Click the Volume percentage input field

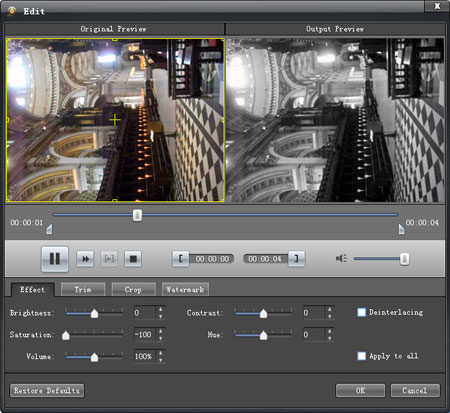(145, 356)
